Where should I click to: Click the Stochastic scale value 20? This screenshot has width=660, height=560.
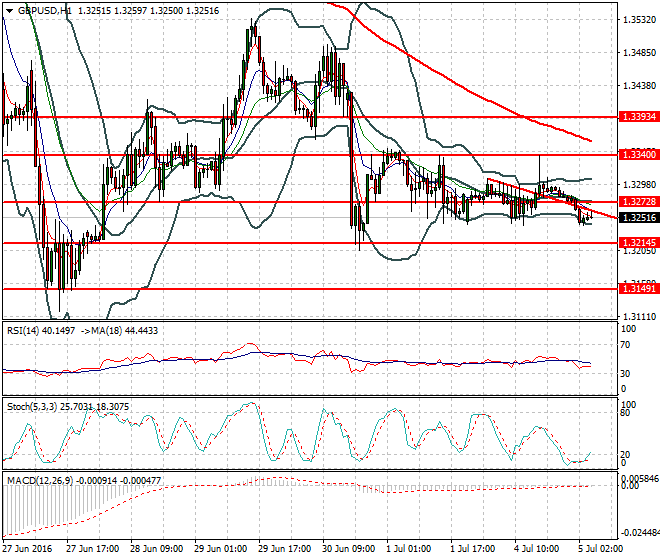tap(625, 454)
